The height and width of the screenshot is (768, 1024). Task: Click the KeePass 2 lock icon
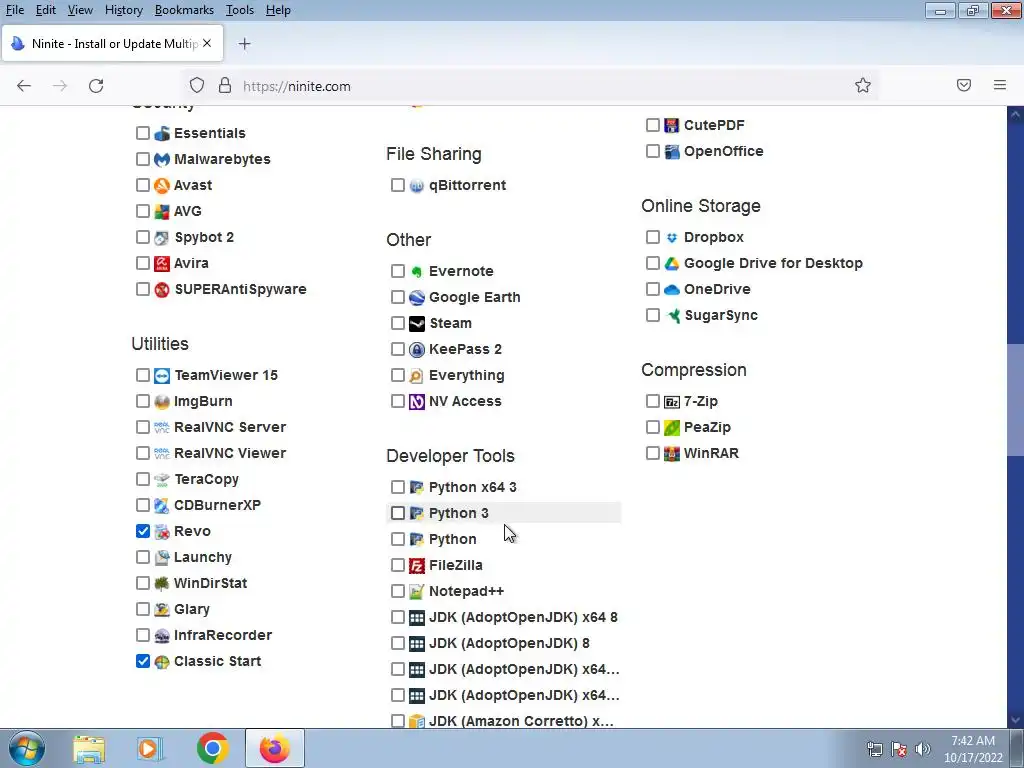(417, 350)
